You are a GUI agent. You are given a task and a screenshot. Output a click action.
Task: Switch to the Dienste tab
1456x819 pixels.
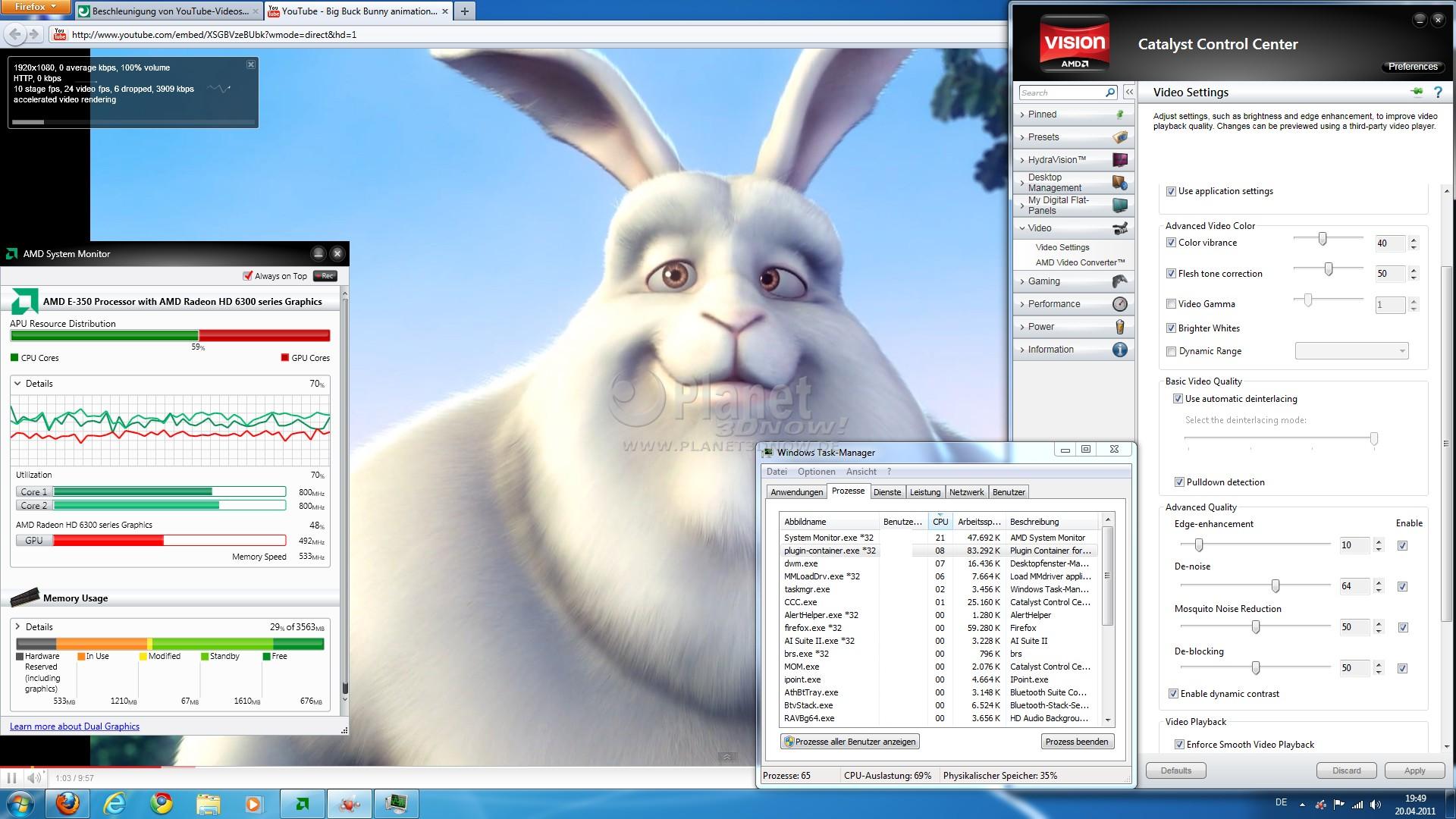[887, 492]
